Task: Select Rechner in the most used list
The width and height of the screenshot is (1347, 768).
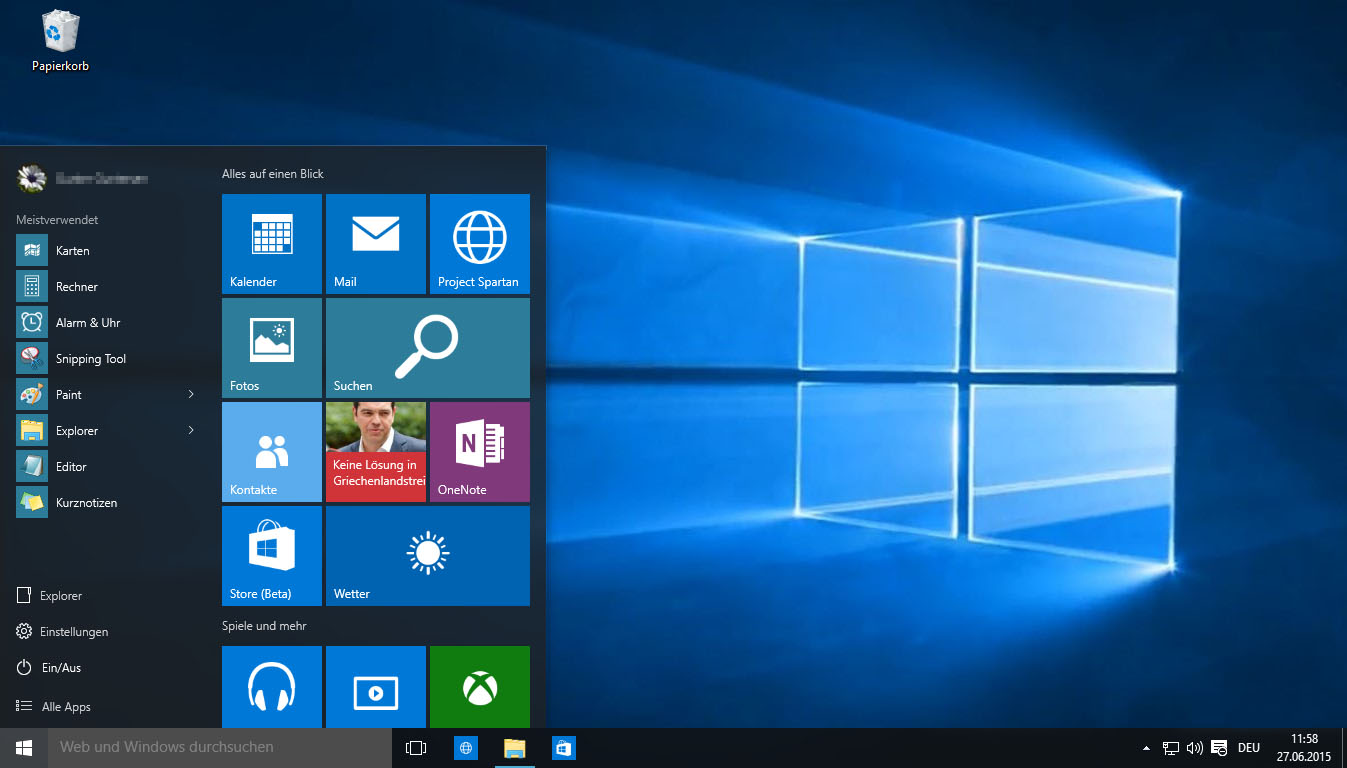Action: coord(76,287)
